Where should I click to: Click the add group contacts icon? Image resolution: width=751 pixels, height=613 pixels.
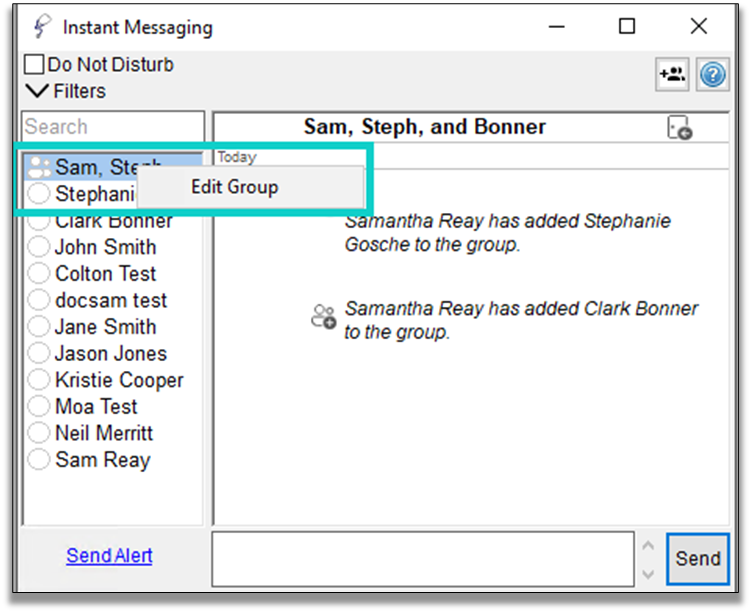click(672, 74)
